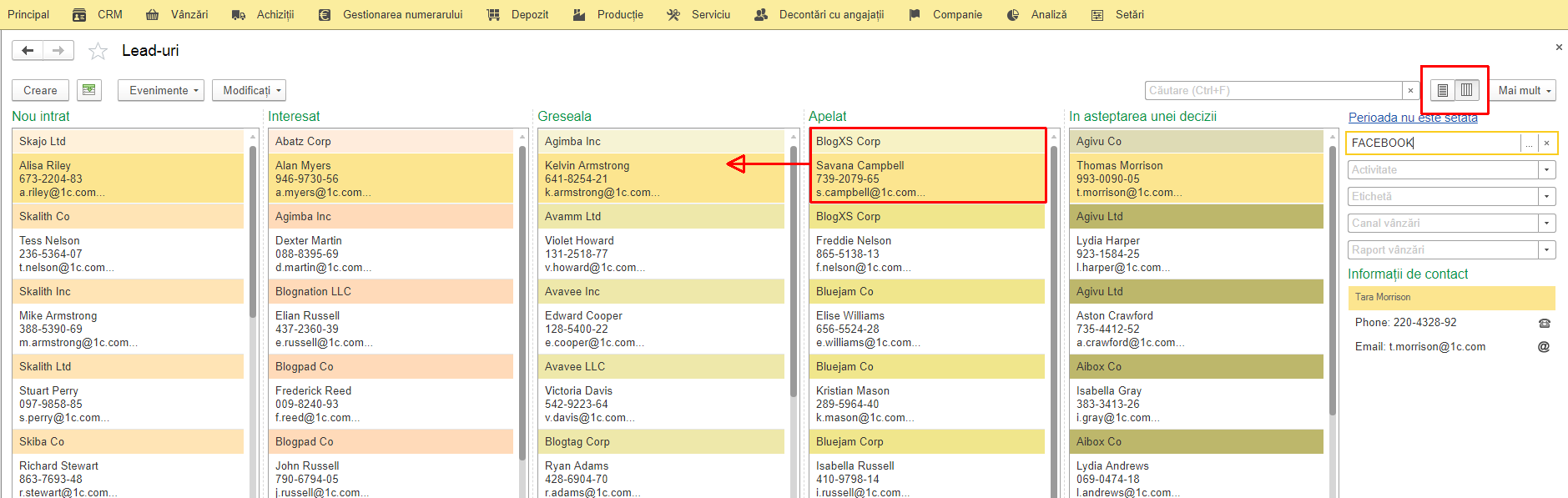
Task: Select Violet Howard lead card
Action: click(x=662, y=254)
